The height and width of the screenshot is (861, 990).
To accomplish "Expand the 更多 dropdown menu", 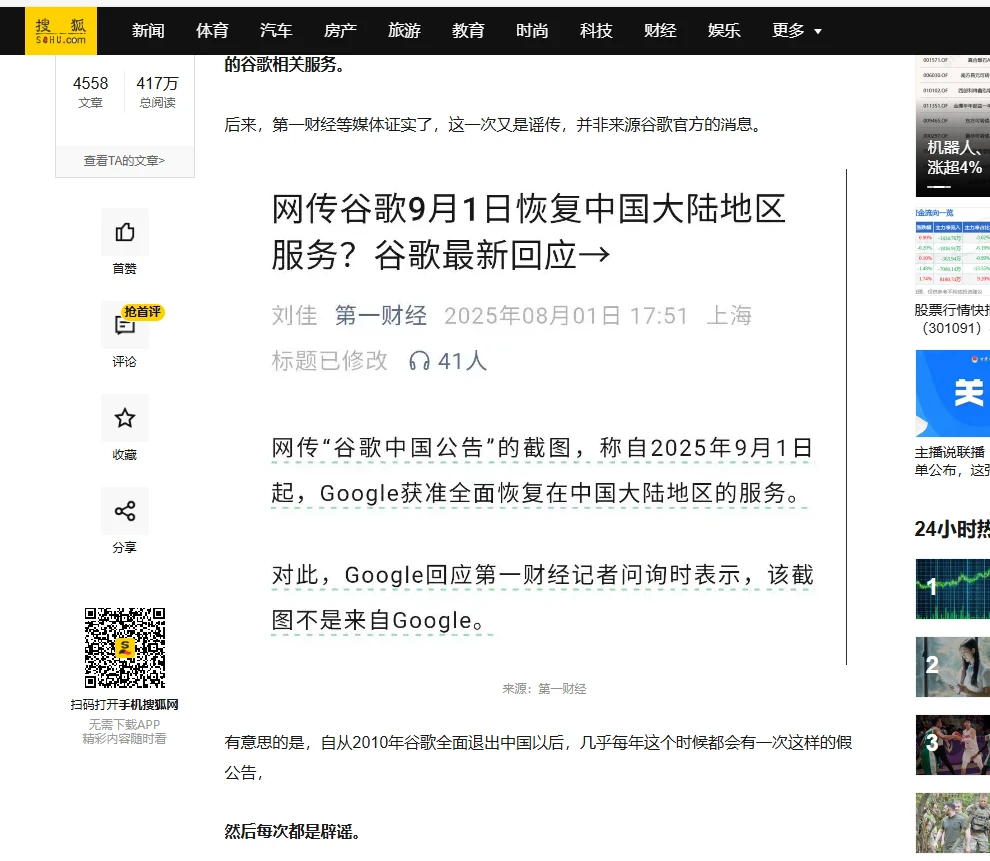I will pos(796,31).
